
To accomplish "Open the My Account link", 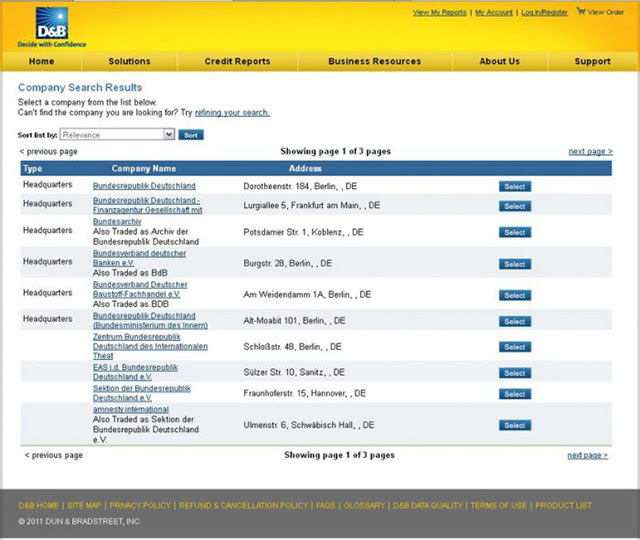I will [x=494, y=12].
